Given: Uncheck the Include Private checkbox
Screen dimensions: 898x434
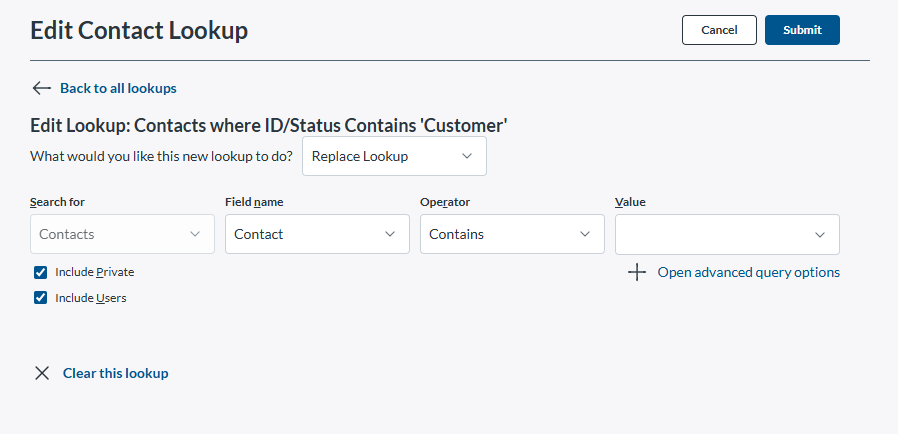Looking at the screenshot, I should [41, 272].
